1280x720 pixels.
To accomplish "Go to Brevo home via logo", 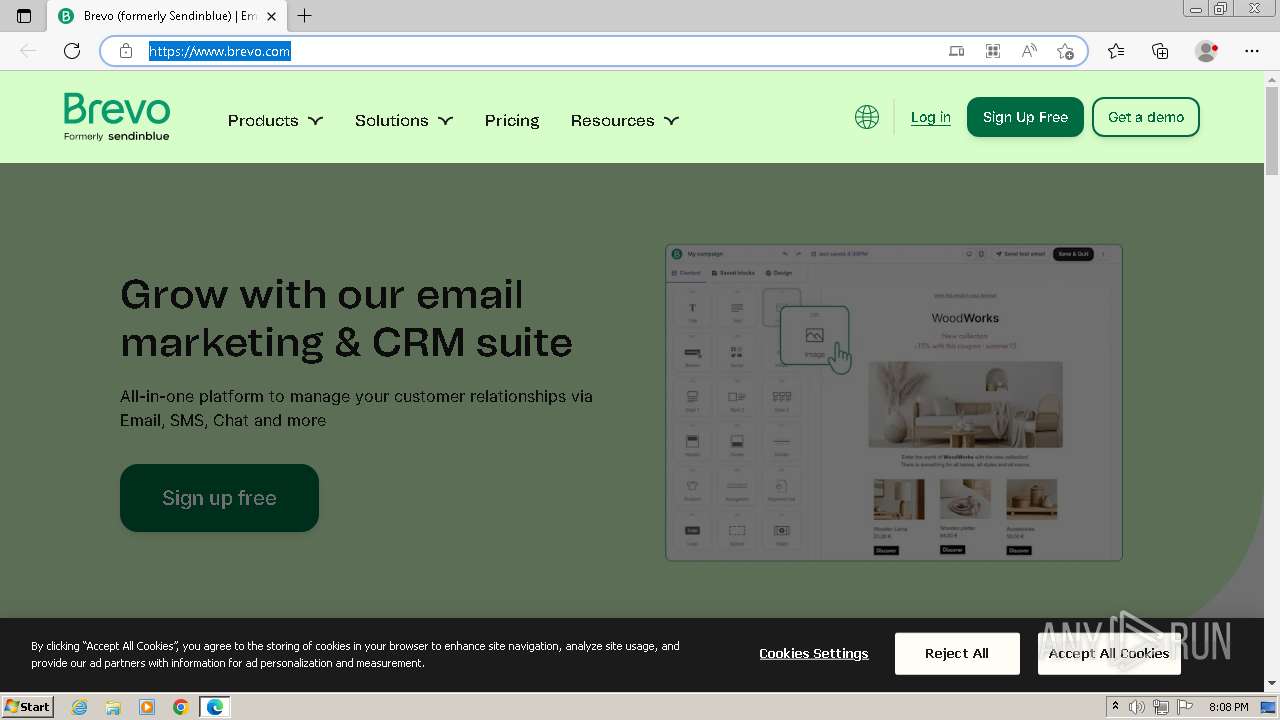I will coord(117,117).
